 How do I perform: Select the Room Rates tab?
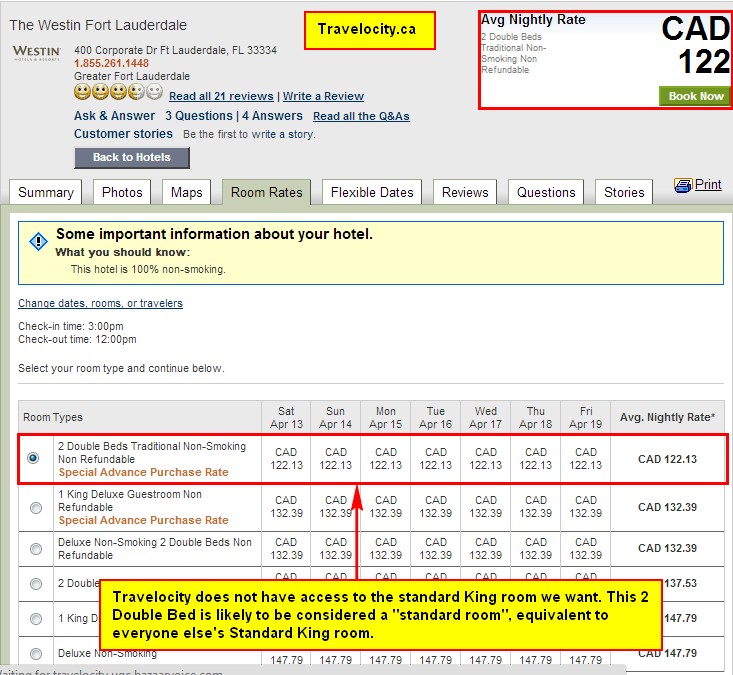(266, 192)
